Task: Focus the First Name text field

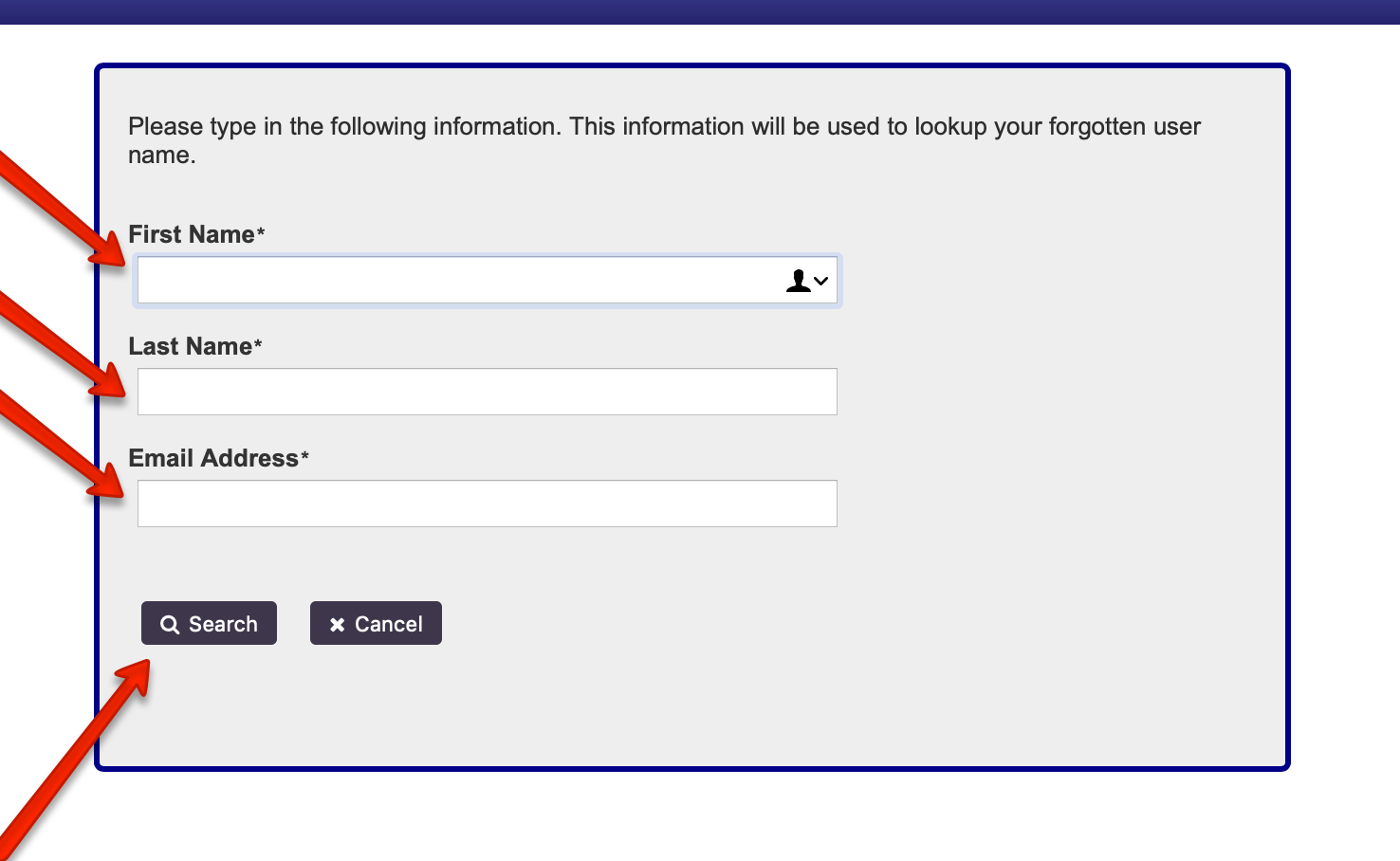Action: (488, 280)
